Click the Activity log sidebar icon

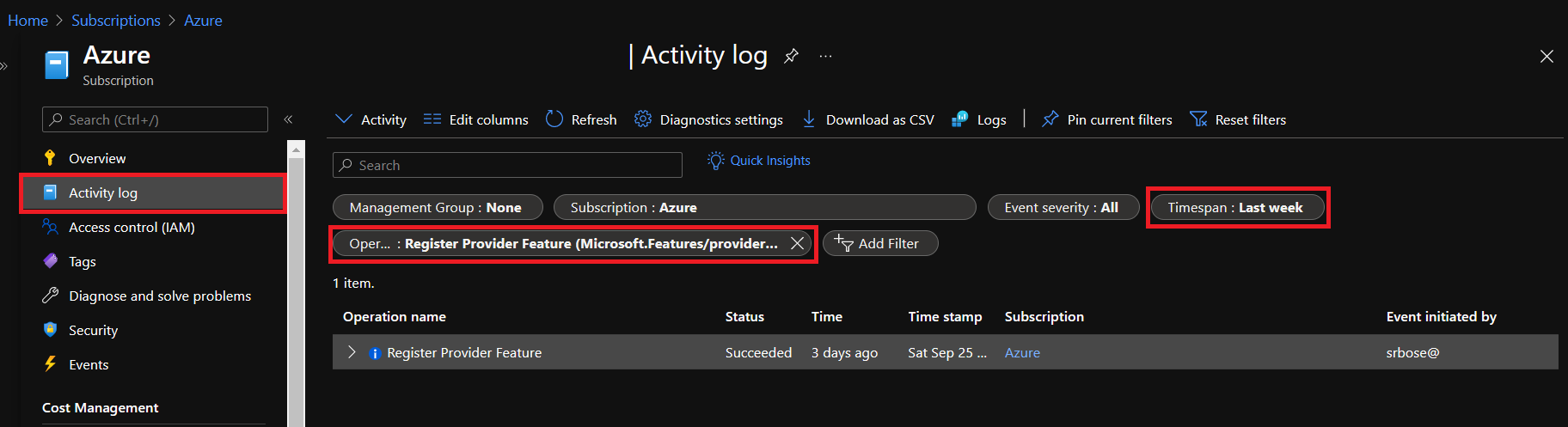coord(50,192)
